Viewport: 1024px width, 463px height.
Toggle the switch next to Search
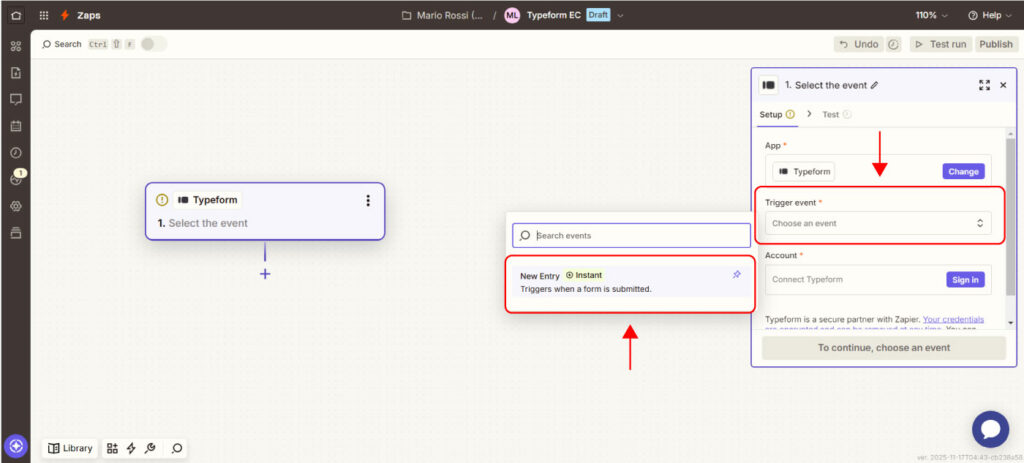(x=153, y=44)
